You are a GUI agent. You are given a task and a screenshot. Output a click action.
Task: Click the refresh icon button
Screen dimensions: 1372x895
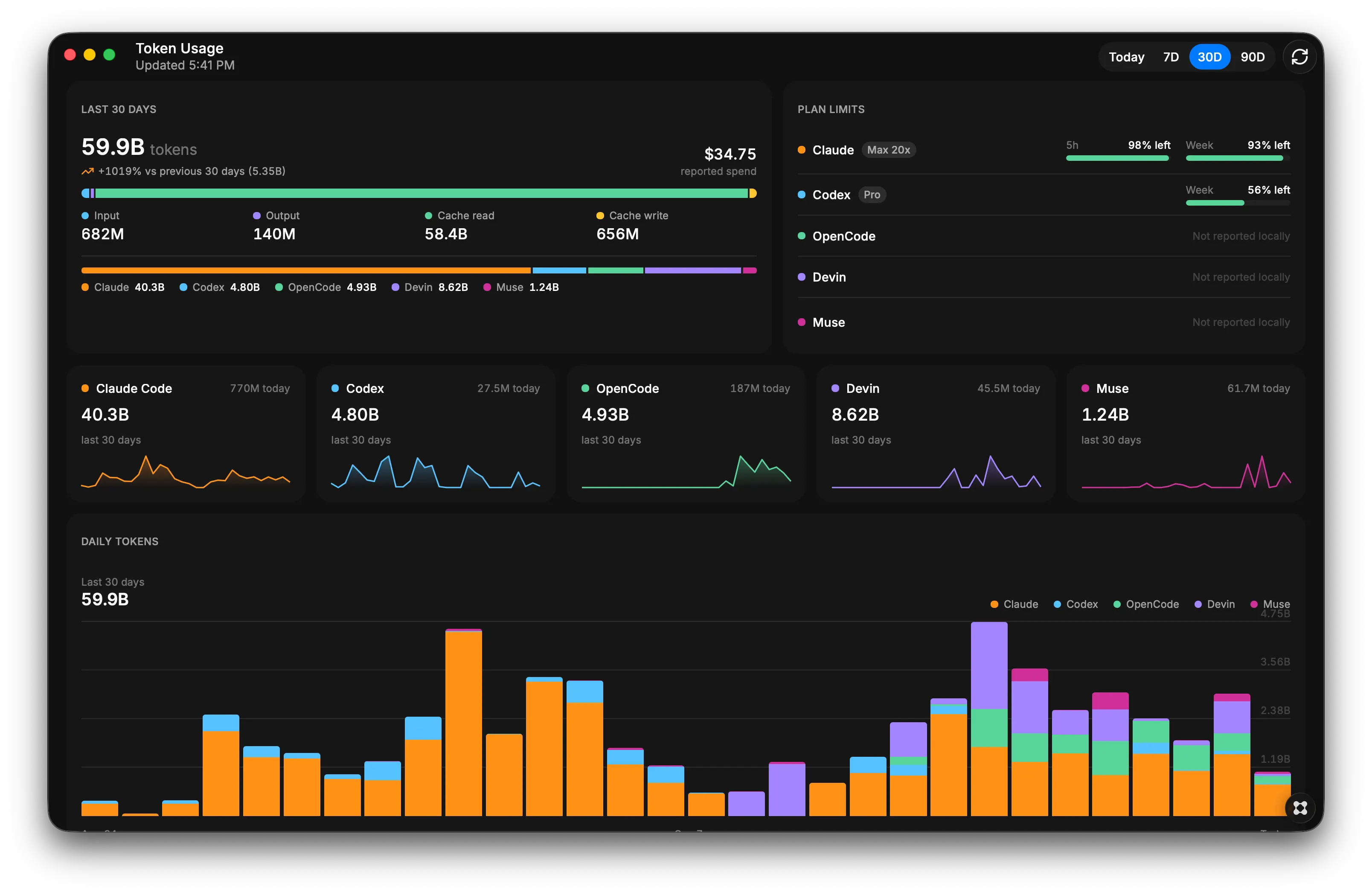click(x=1299, y=56)
